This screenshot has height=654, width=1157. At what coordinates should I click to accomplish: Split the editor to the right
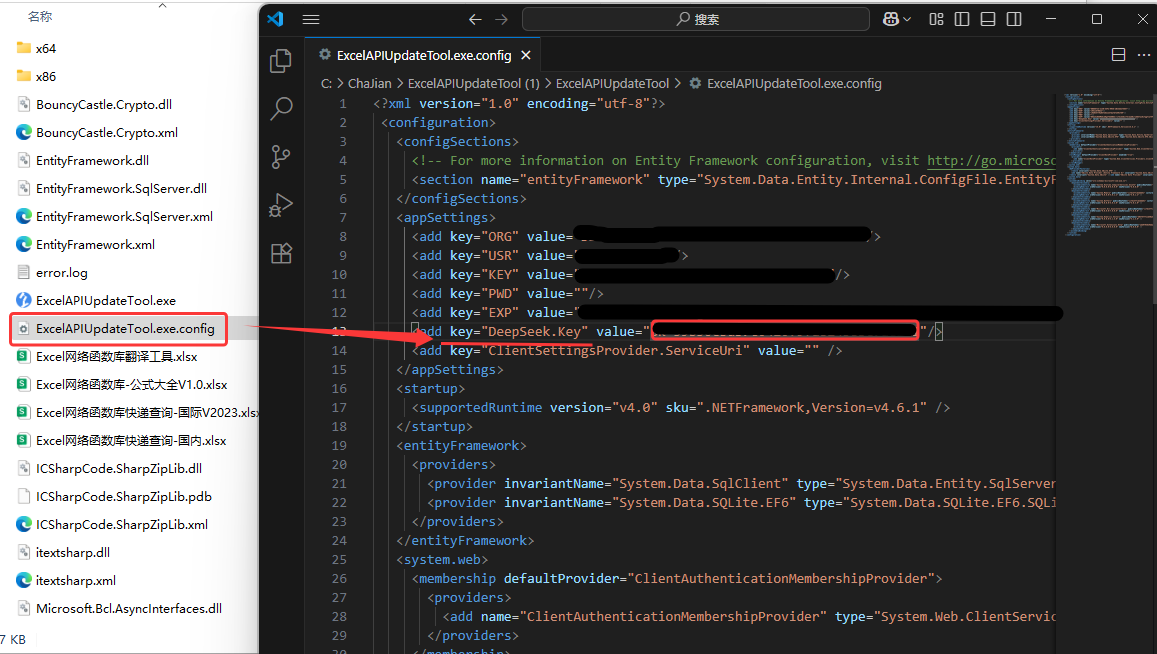tap(1119, 55)
